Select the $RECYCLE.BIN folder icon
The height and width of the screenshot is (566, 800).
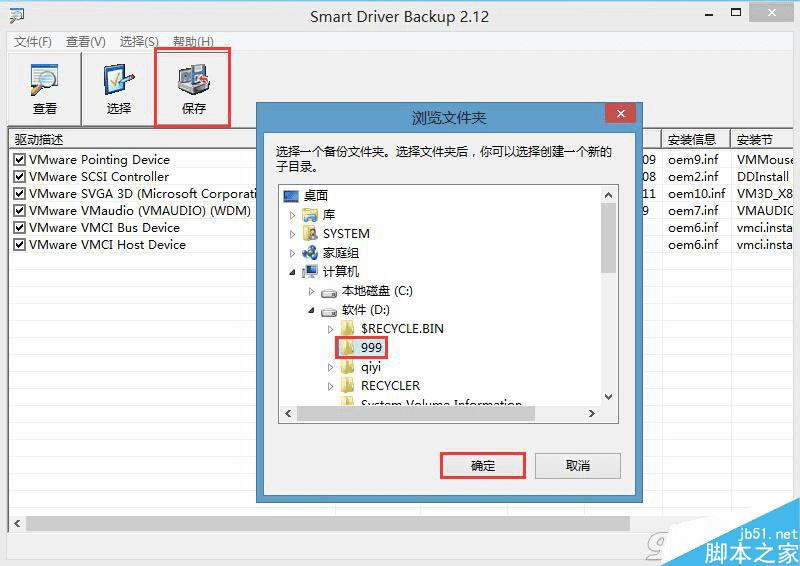[x=347, y=328]
